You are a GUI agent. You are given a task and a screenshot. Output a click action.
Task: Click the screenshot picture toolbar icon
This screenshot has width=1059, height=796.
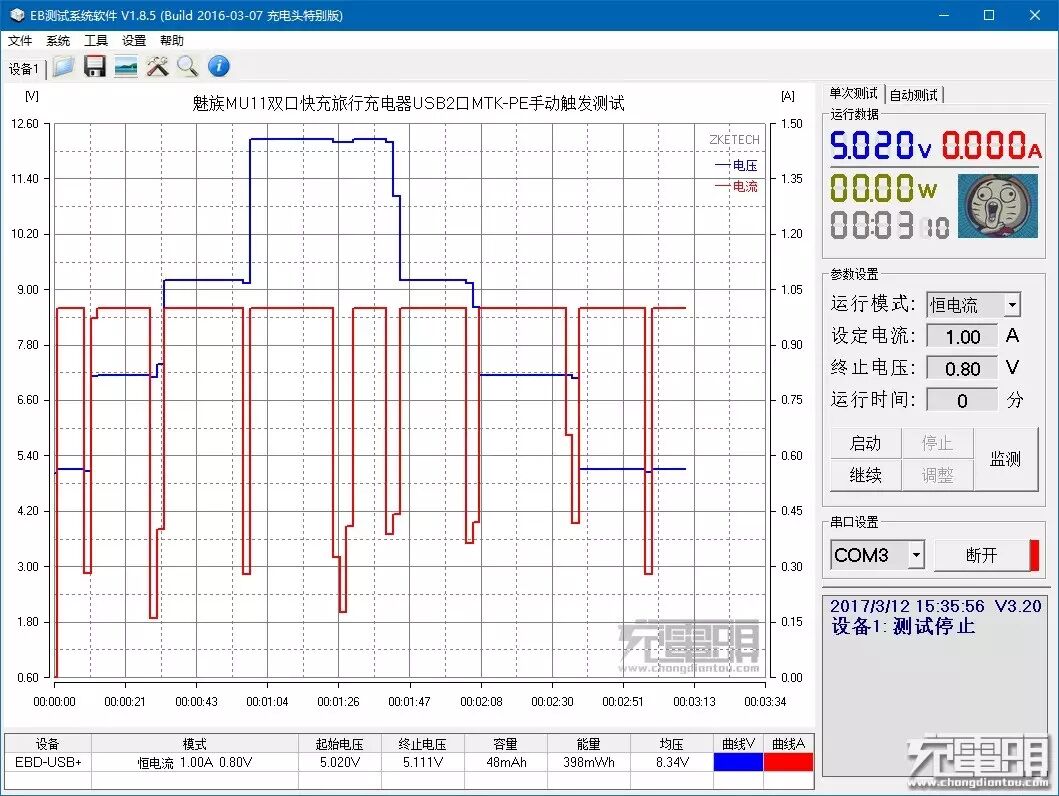[126, 67]
